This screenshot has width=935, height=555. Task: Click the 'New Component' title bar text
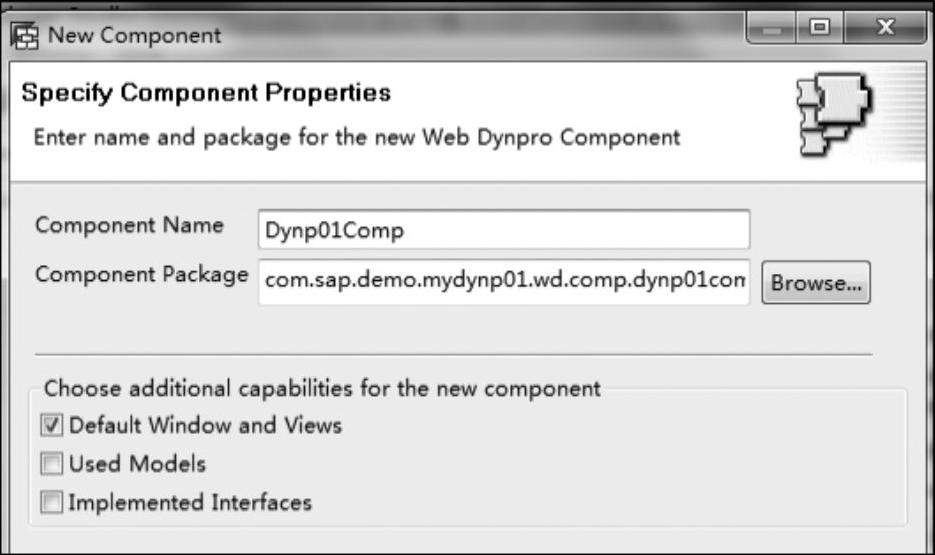[x=135, y=36]
